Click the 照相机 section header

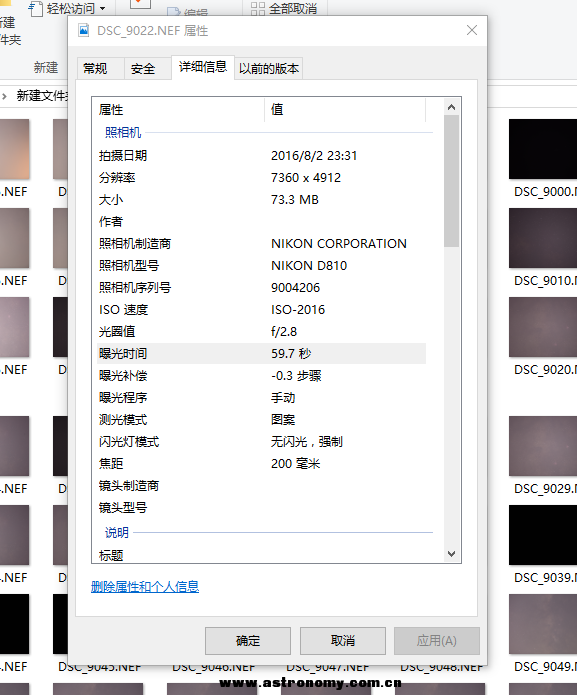123,133
